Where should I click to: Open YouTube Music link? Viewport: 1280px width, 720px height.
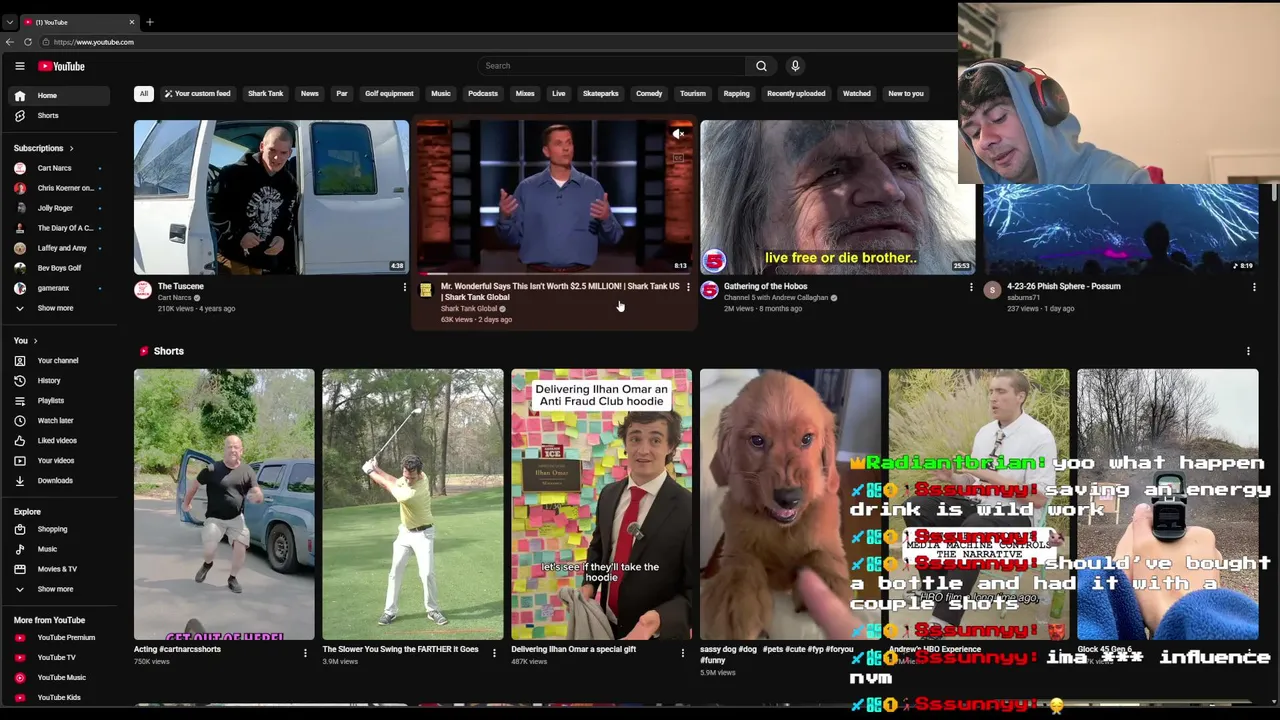click(60, 677)
